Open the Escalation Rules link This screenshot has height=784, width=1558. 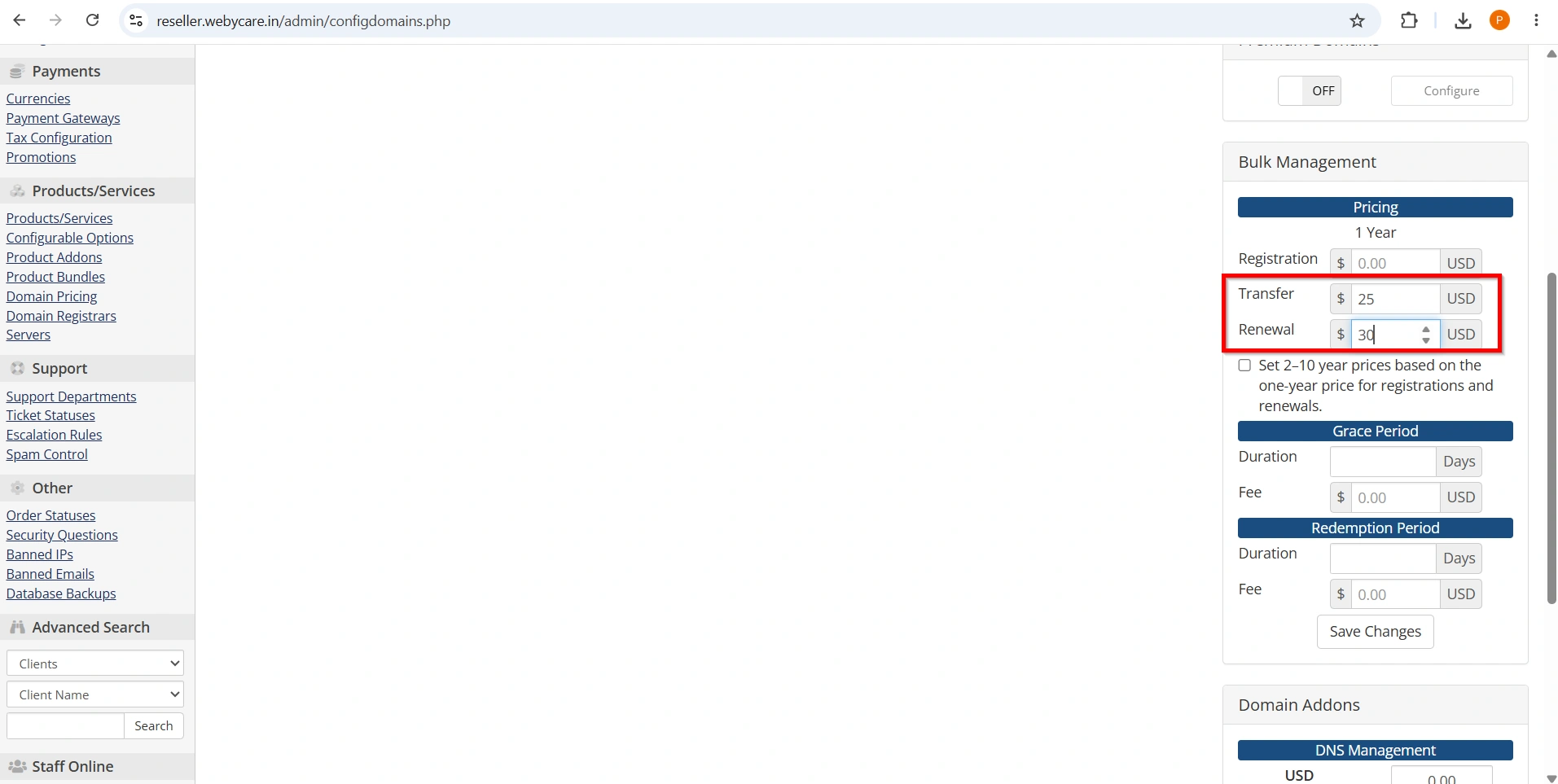pos(54,435)
